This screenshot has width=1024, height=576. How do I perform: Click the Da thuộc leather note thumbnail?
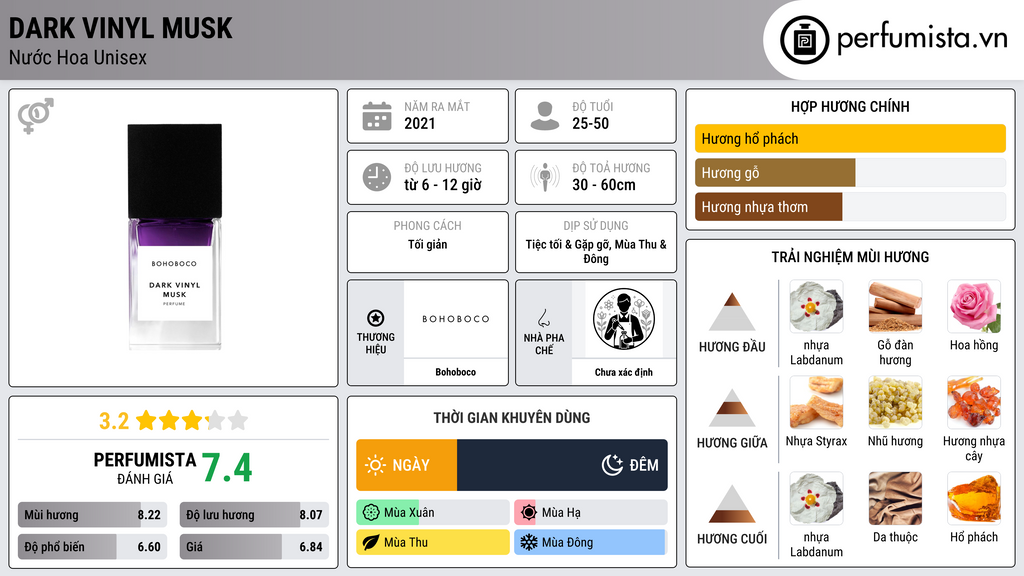tap(895, 498)
